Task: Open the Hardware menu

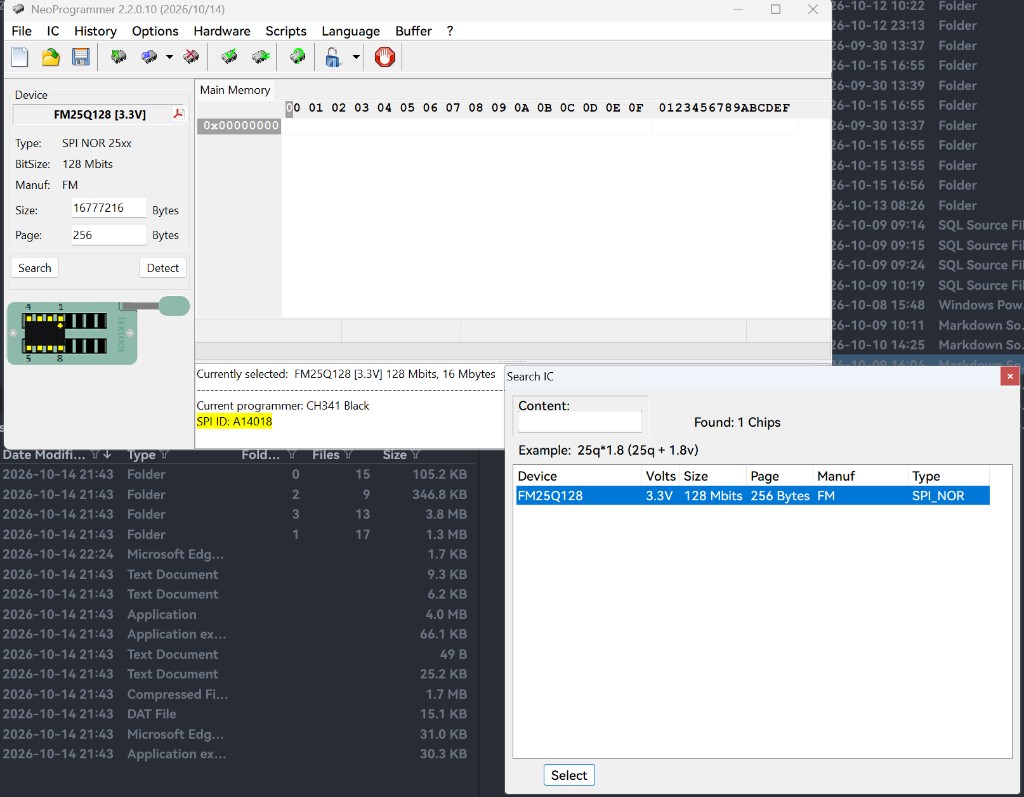Action: [x=222, y=31]
